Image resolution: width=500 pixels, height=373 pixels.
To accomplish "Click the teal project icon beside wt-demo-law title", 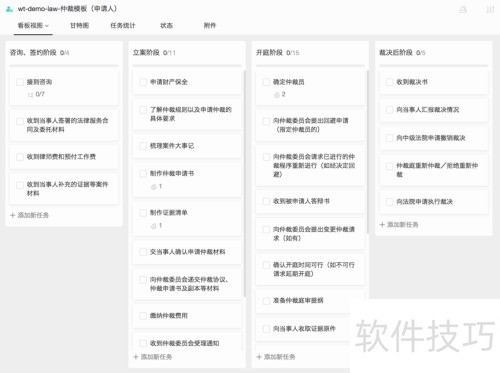I will 9,9.
